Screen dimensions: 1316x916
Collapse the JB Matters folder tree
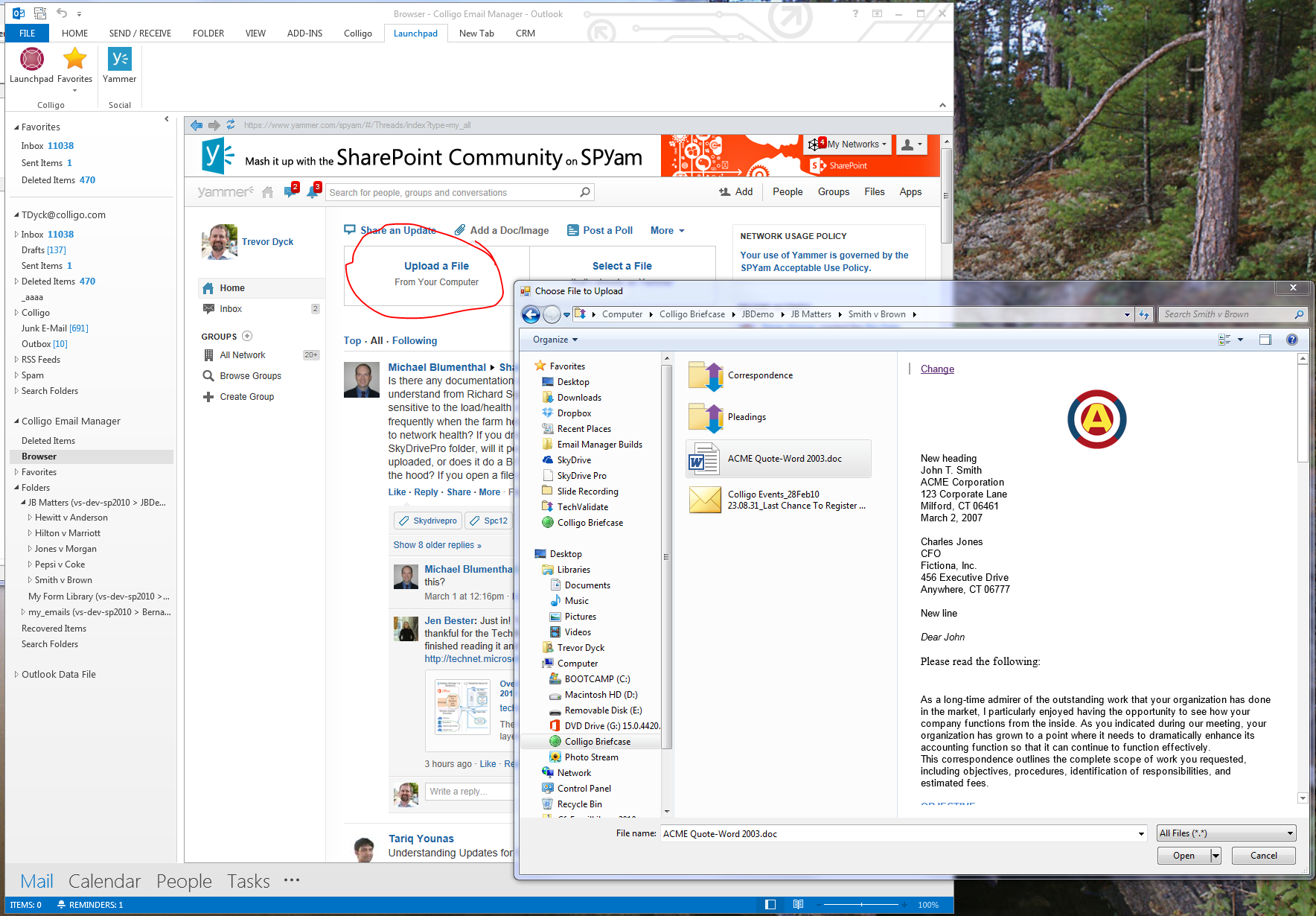point(23,503)
